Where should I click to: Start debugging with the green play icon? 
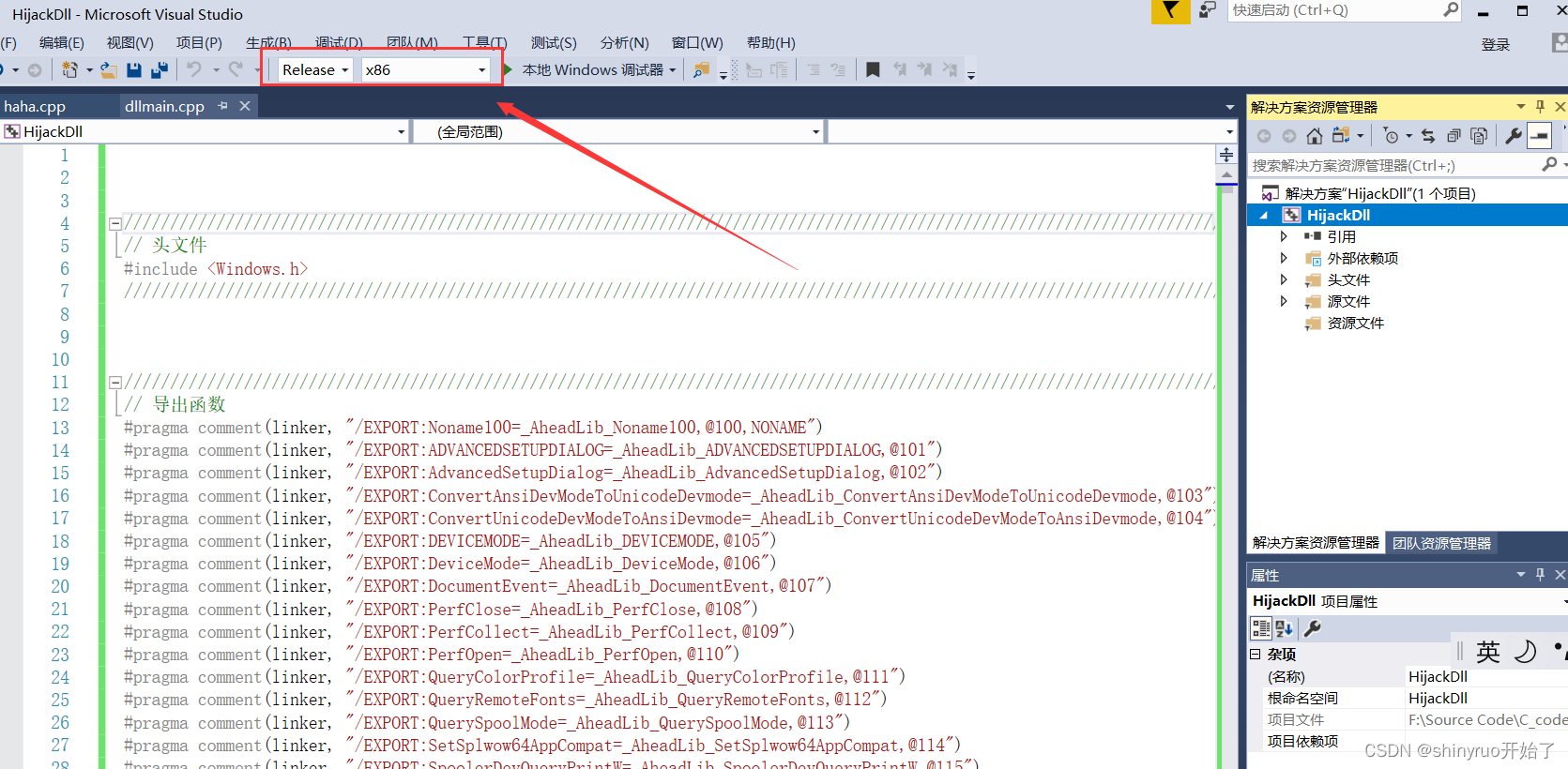pos(508,69)
